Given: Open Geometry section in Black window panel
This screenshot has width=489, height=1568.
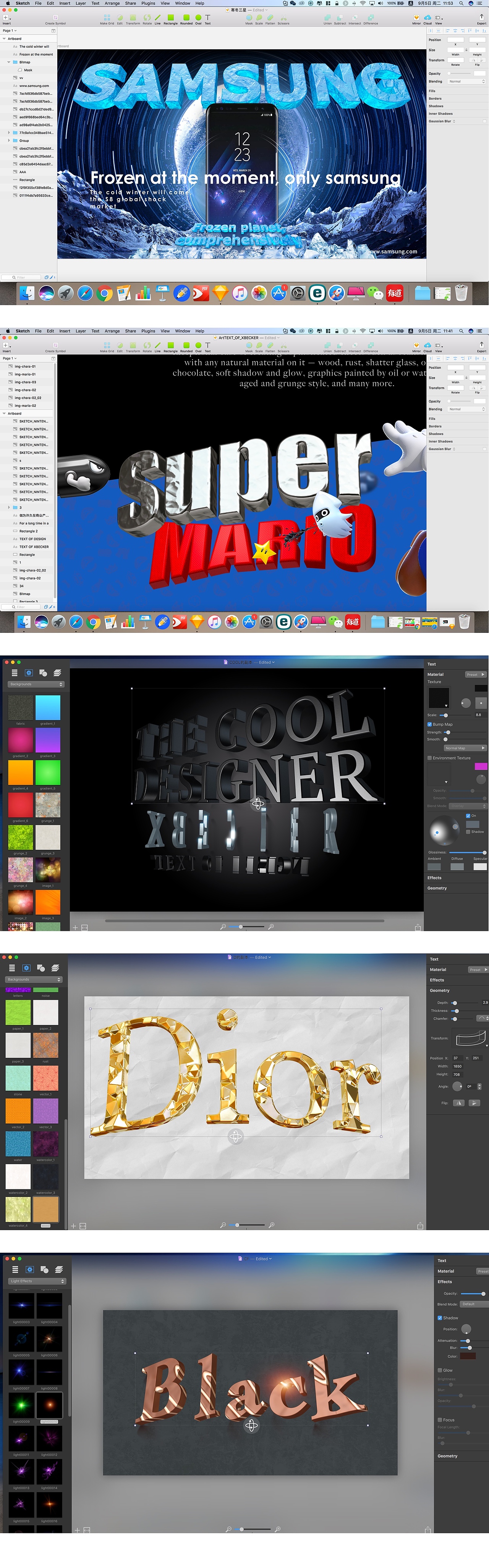Looking at the screenshot, I should 447,1456.
